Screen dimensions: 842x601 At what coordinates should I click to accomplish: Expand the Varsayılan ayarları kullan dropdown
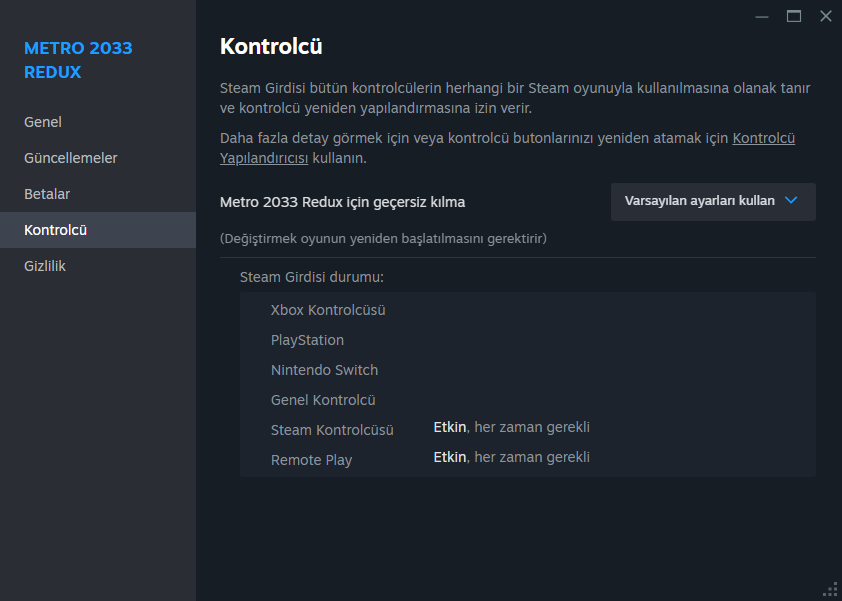coord(712,201)
